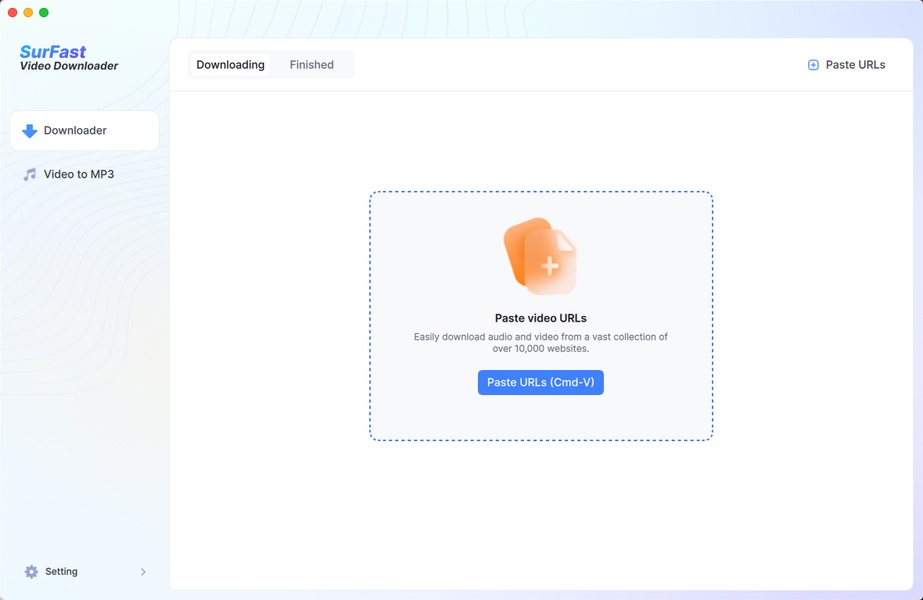Screen dimensions: 923x600
Task: Open the Setting label in sidebar
Action: [x=61, y=572]
